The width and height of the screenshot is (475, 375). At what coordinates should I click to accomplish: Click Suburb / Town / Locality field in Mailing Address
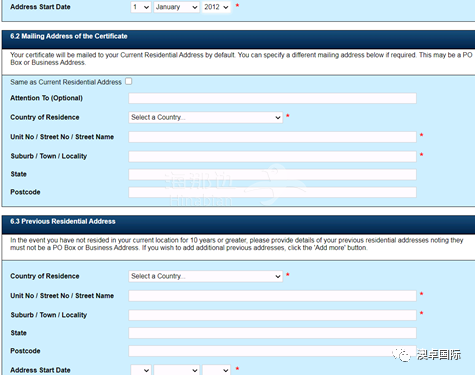click(272, 156)
